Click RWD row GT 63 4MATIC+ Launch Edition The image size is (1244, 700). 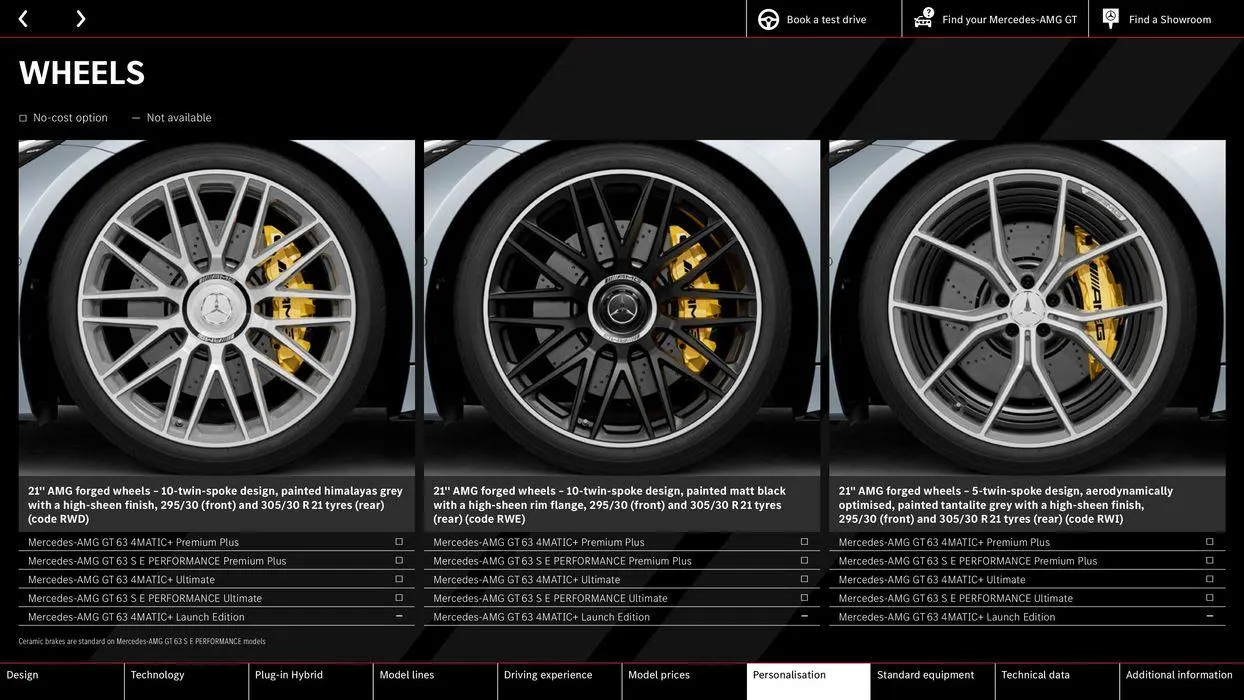[216, 617]
